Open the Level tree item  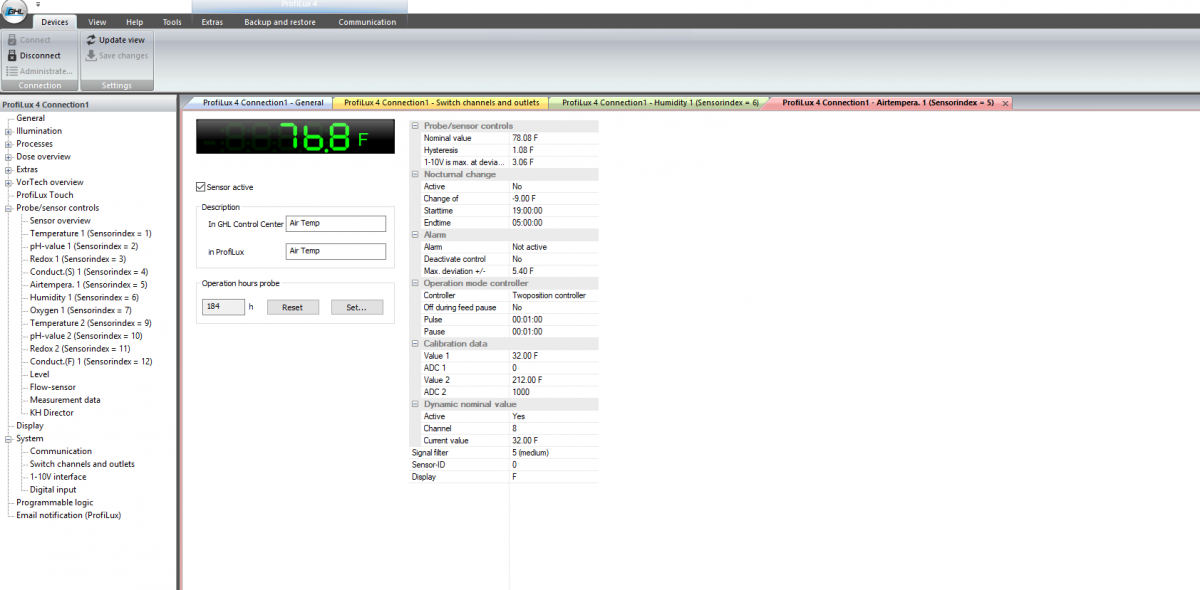tap(40, 374)
